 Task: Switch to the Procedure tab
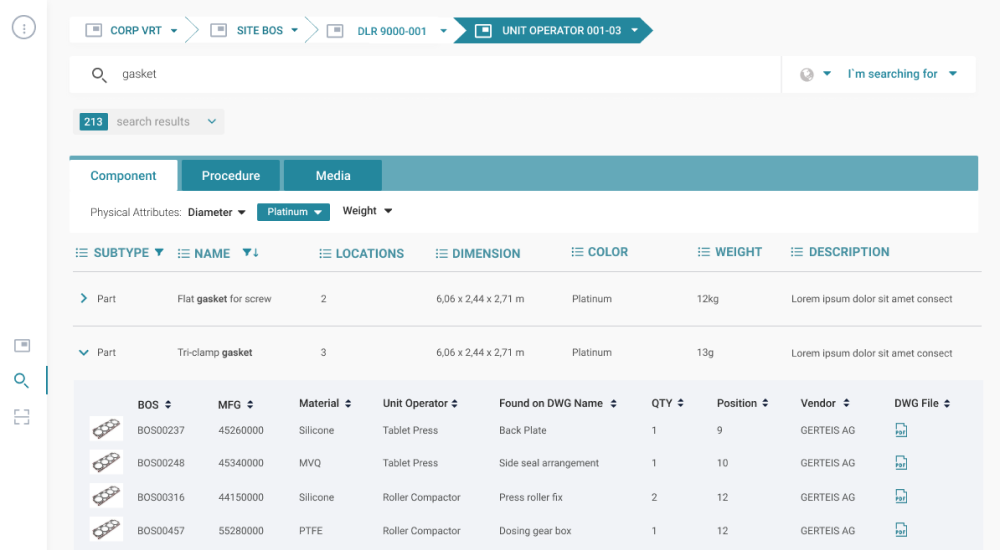[x=231, y=175]
